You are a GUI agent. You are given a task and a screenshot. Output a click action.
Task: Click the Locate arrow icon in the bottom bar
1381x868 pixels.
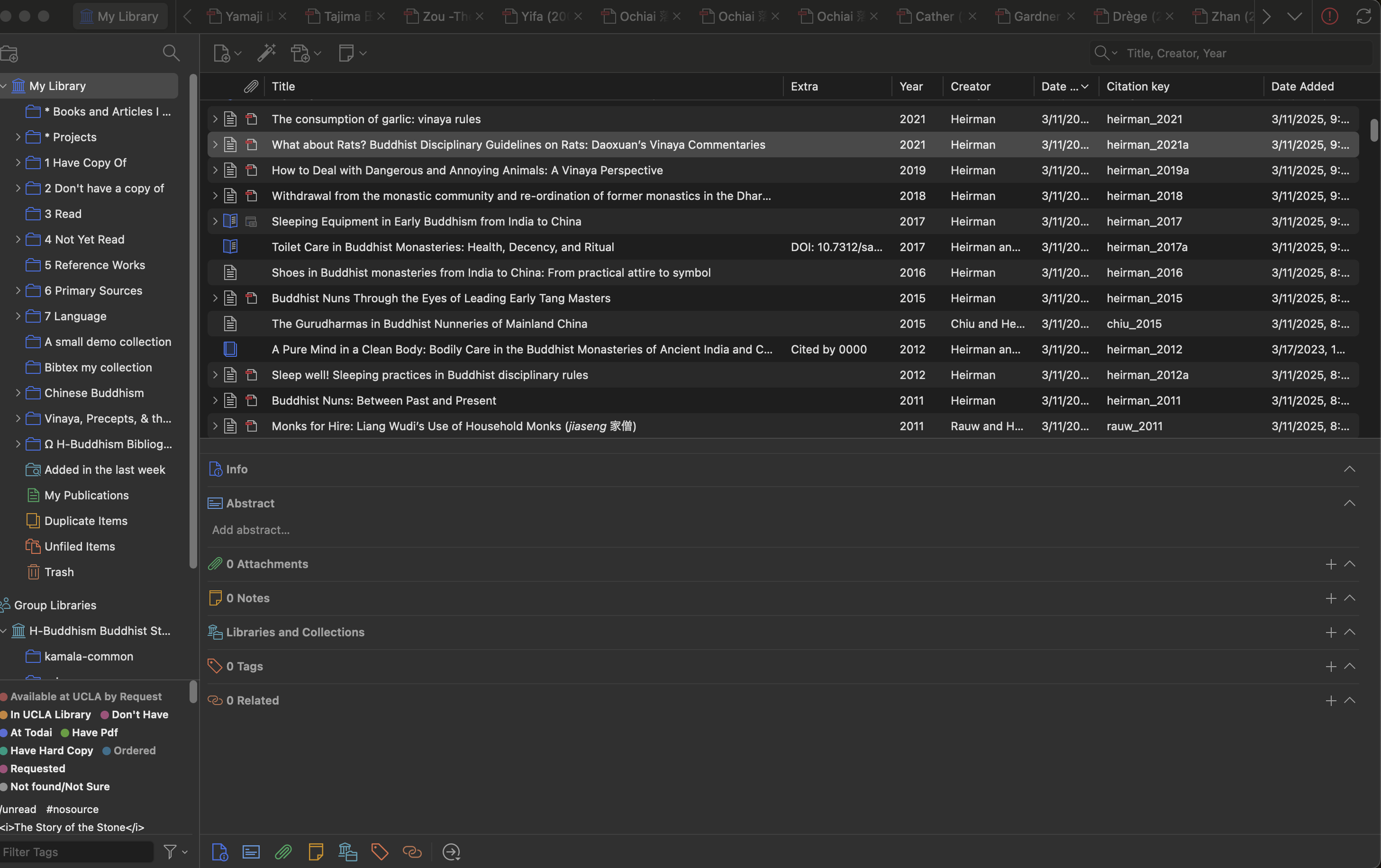click(451, 852)
